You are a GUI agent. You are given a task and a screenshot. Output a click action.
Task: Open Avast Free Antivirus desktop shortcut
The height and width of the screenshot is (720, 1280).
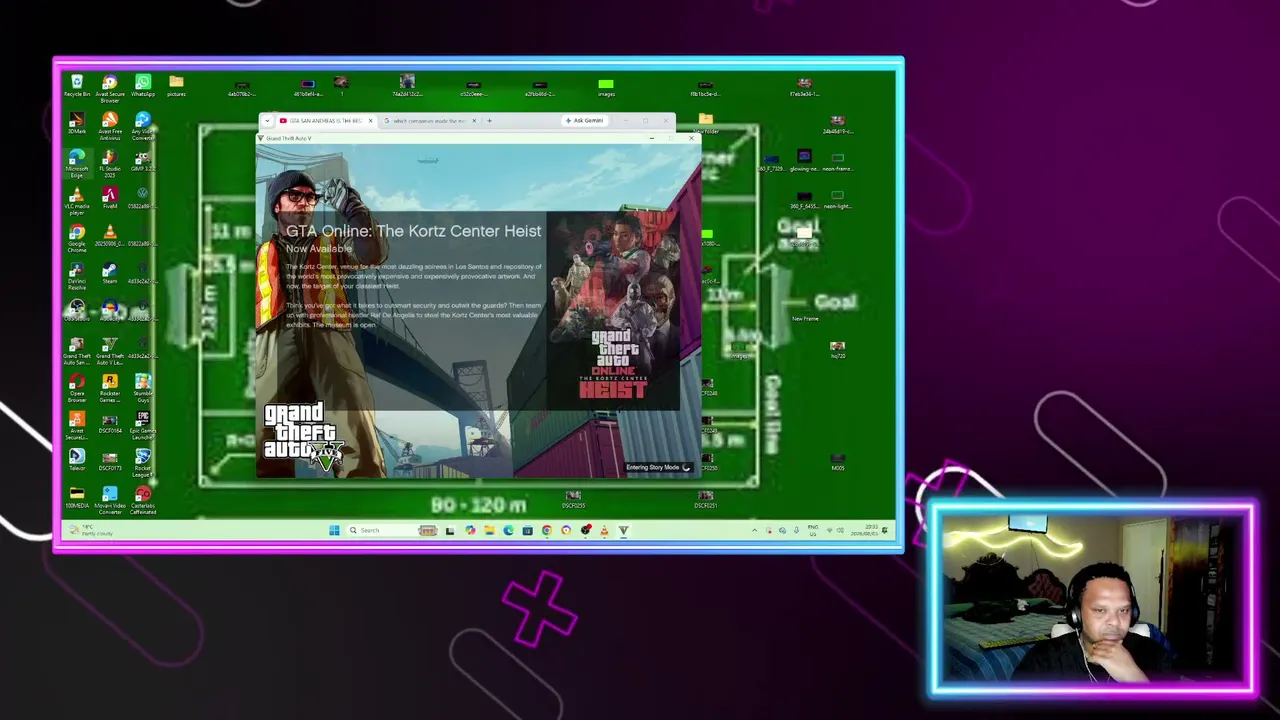(110, 126)
